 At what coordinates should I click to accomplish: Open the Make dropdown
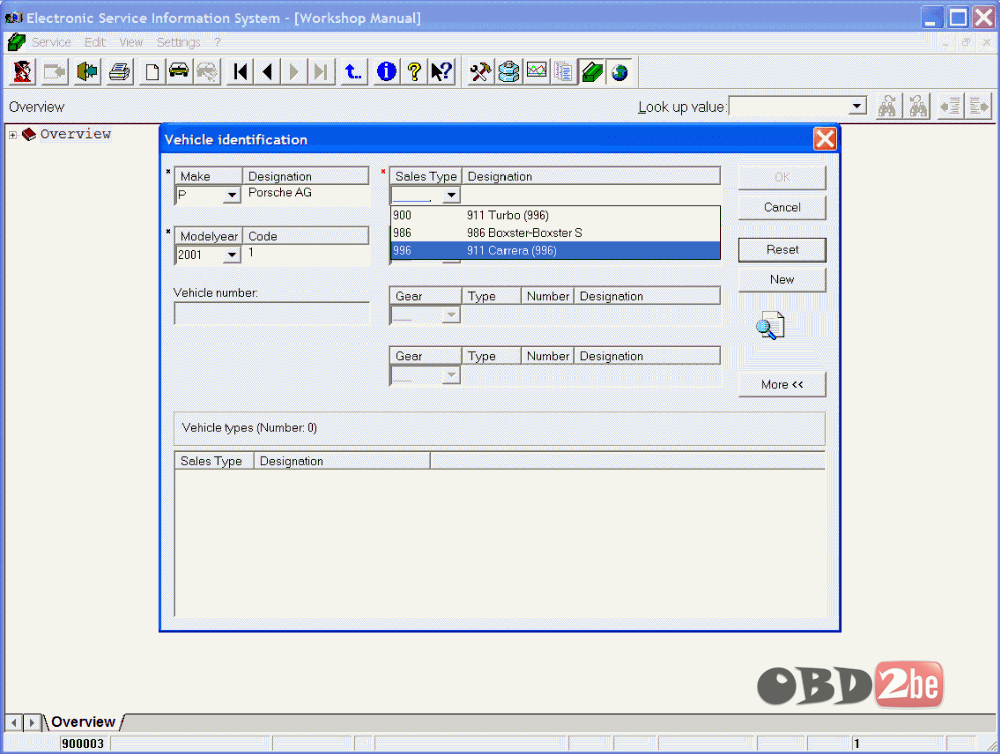(x=232, y=195)
